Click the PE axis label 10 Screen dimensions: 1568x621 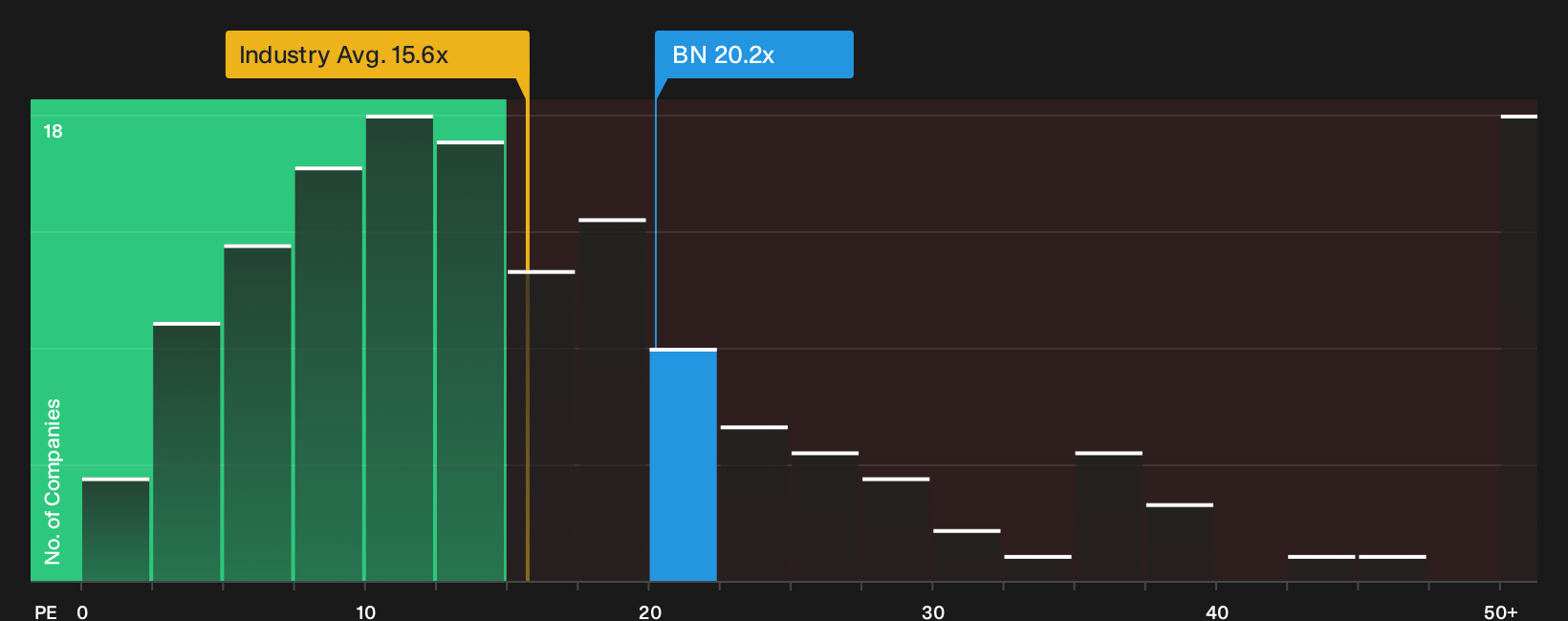point(365,611)
